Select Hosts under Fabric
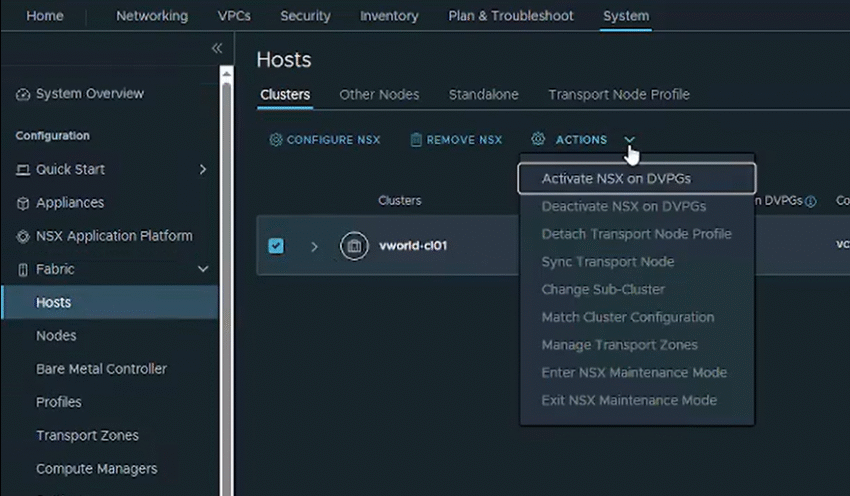Screen dimensions: 850x496 [110, 302]
